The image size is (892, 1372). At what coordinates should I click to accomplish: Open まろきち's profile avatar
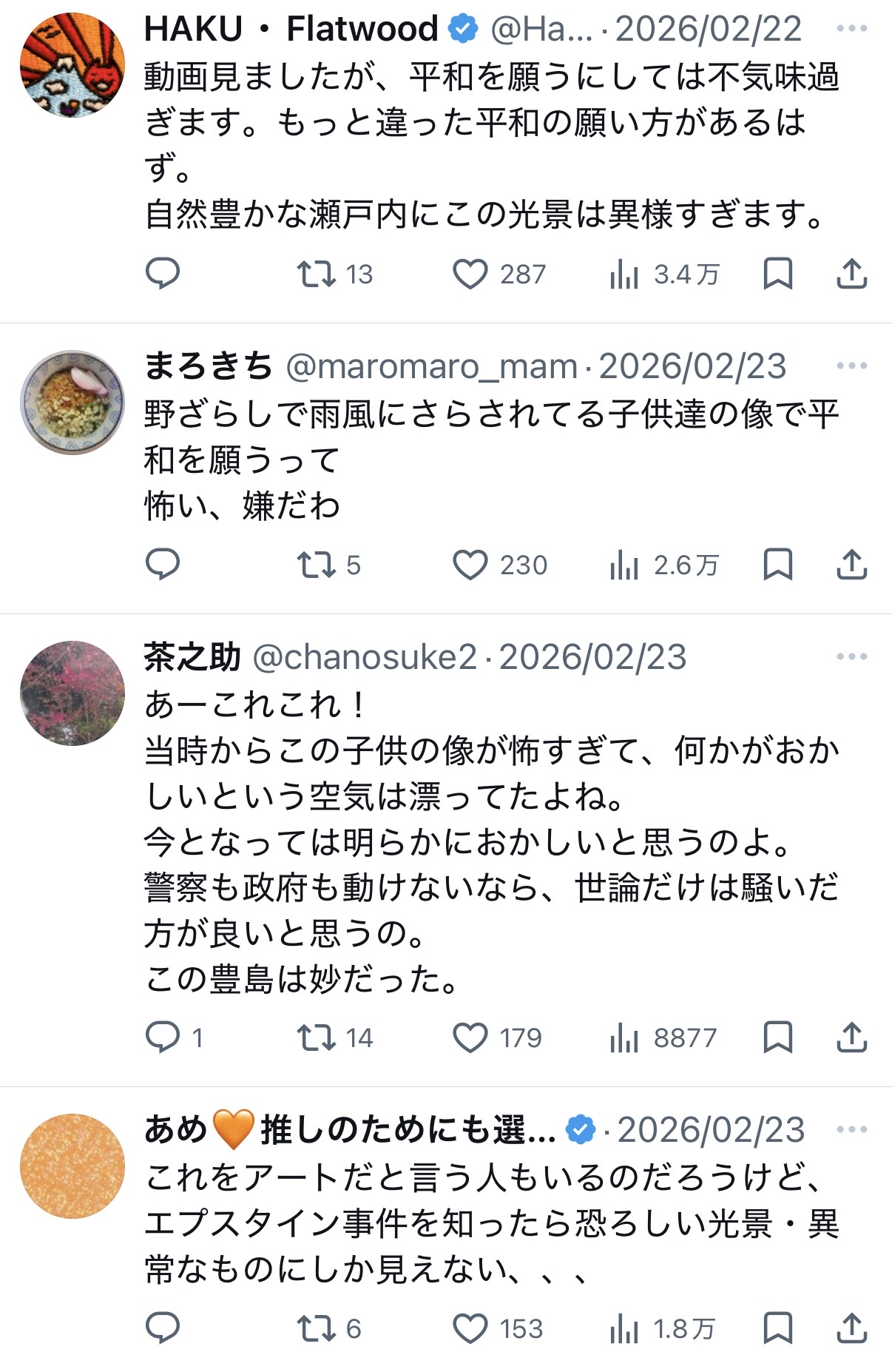pyautogui.click(x=72, y=403)
